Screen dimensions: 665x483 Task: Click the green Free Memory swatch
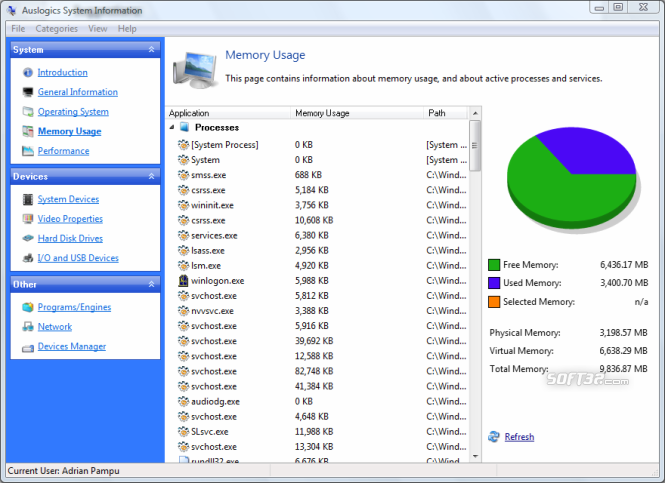click(494, 265)
